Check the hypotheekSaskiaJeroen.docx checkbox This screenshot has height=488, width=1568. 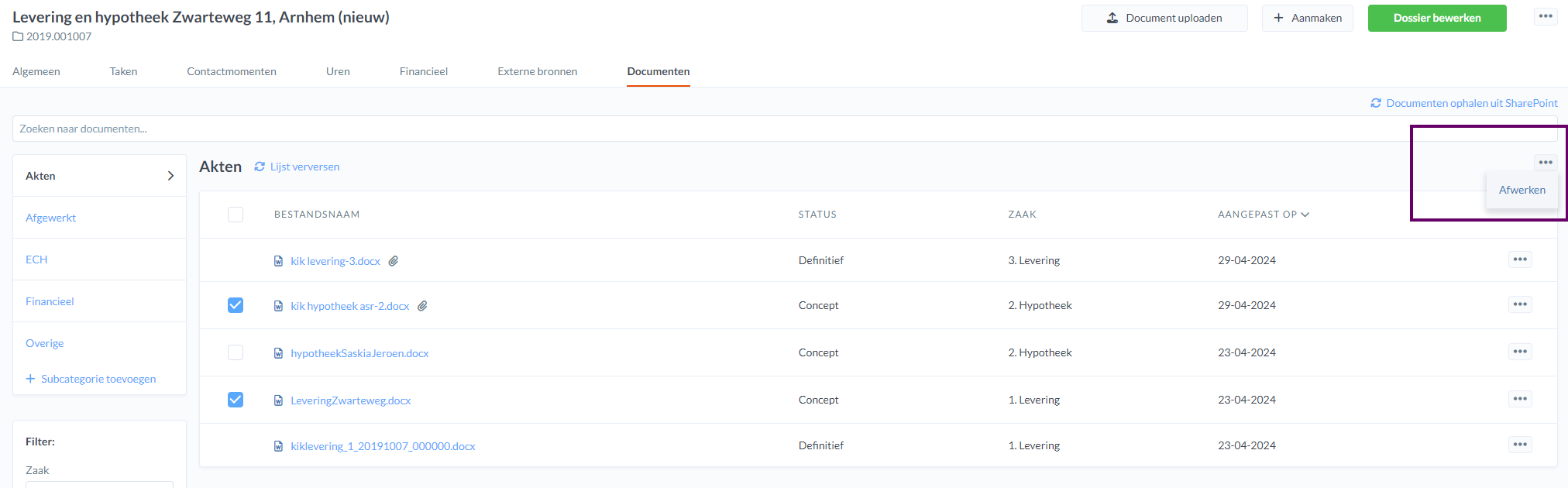236,352
